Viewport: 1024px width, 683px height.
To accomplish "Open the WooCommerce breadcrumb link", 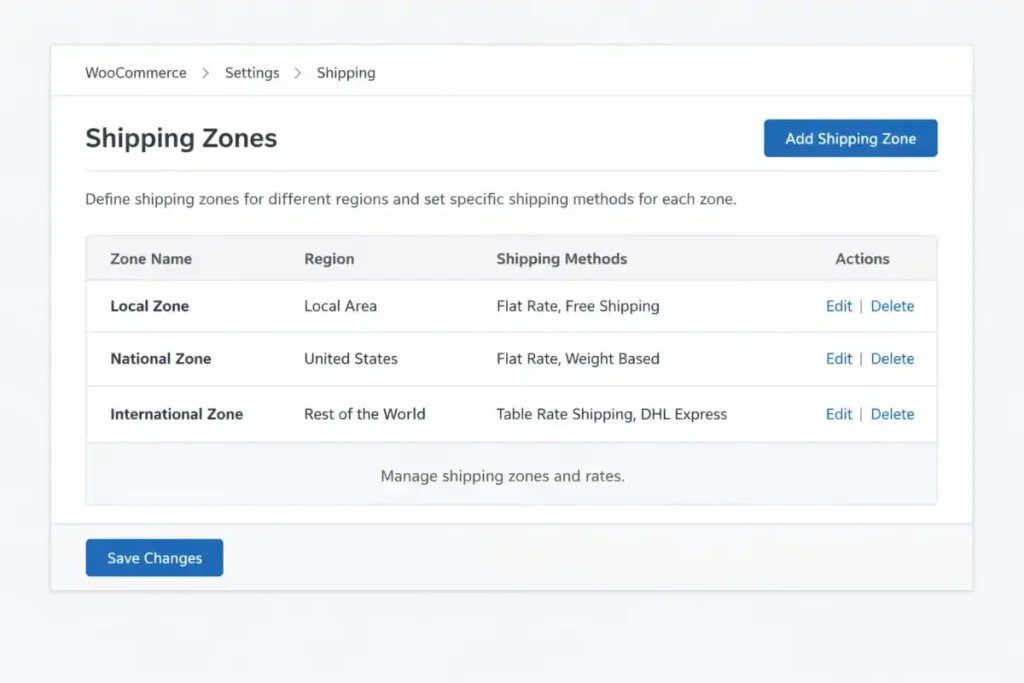I will (x=136, y=72).
